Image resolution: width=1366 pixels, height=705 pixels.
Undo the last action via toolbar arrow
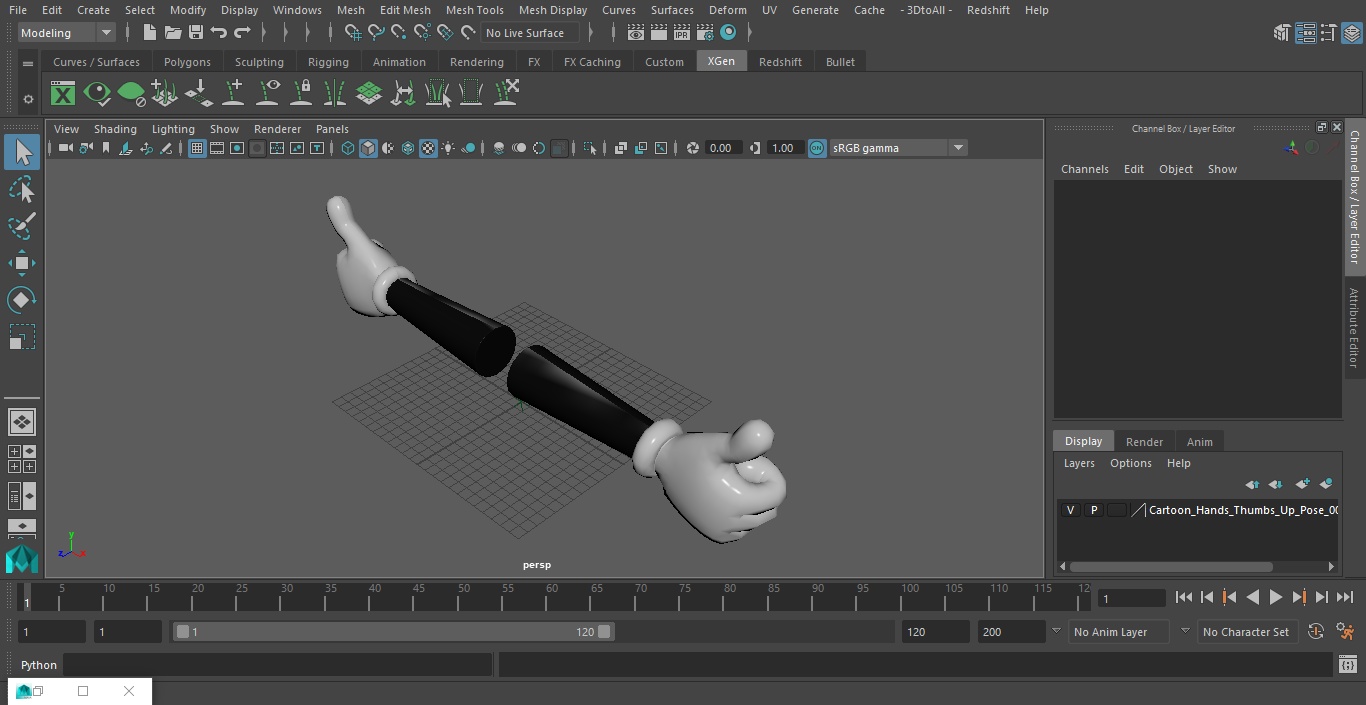(219, 33)
